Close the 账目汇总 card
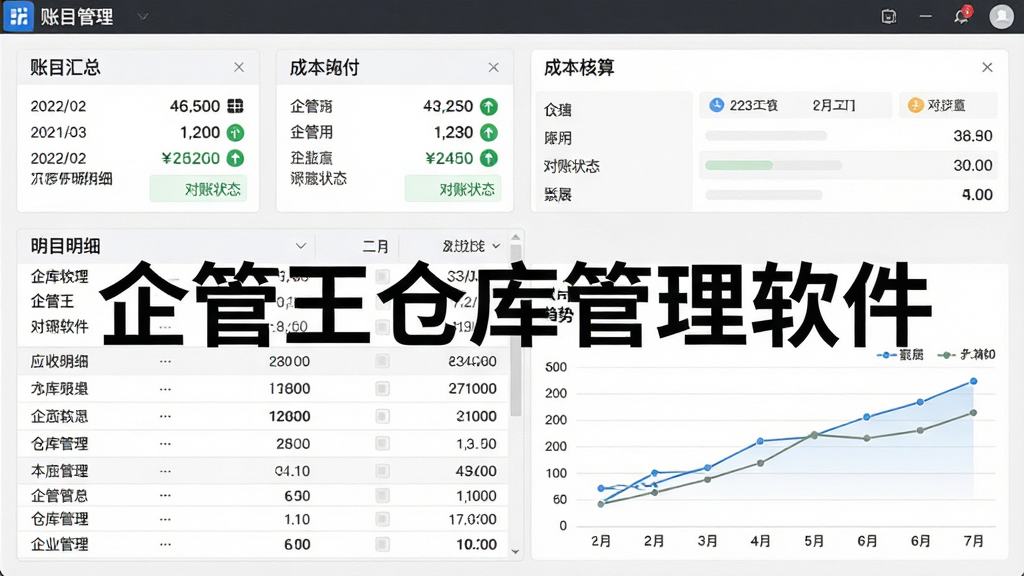Screen dimensions: 1024x576 (x=239, y=67)
